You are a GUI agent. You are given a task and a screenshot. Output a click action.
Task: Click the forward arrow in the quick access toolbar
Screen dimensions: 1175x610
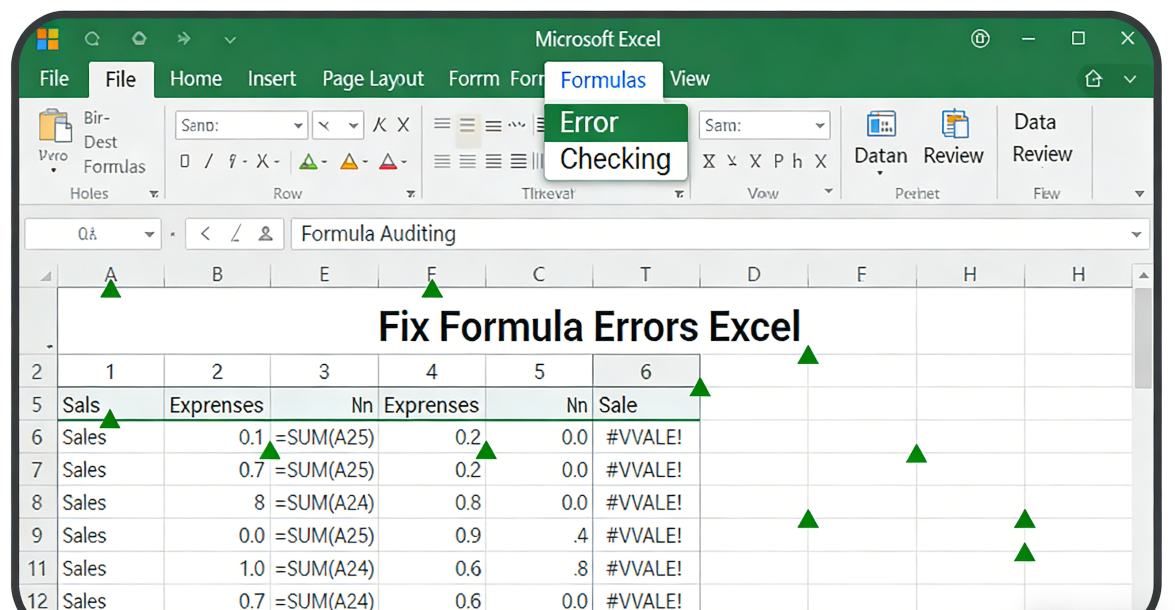pos(184,38)
